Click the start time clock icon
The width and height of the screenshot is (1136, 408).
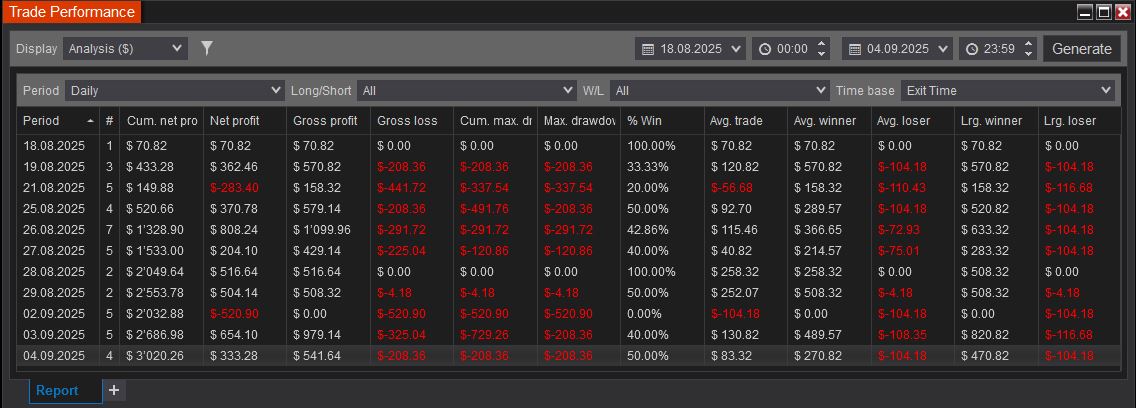[765, 49]
